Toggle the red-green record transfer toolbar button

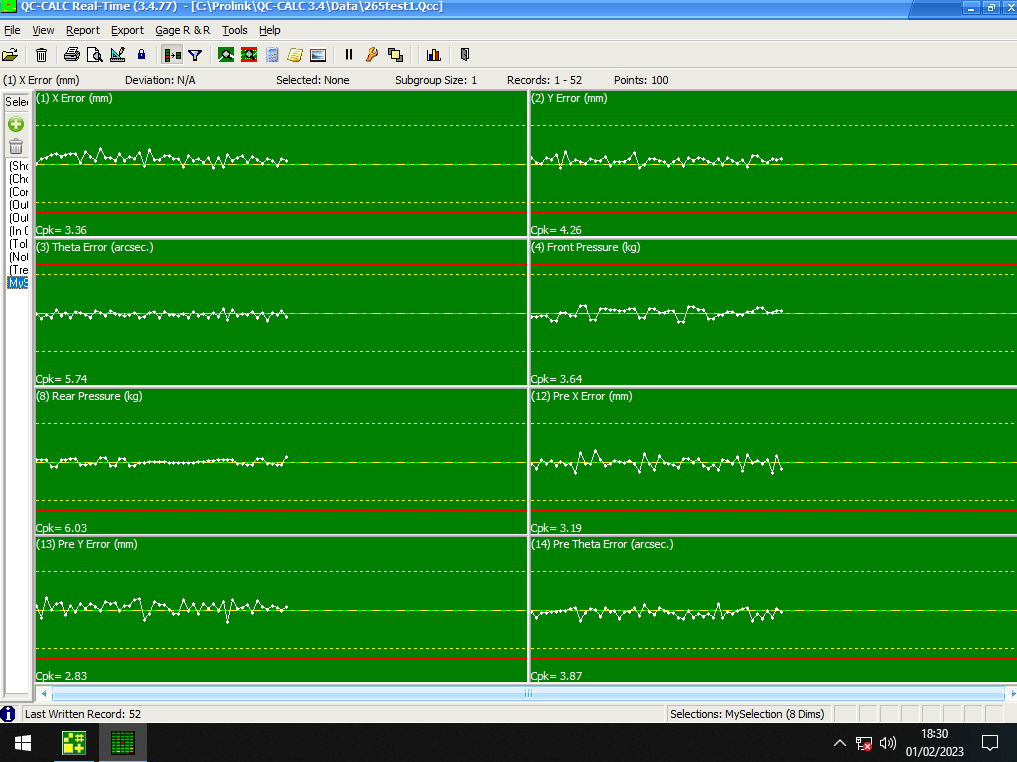[172, 55]
